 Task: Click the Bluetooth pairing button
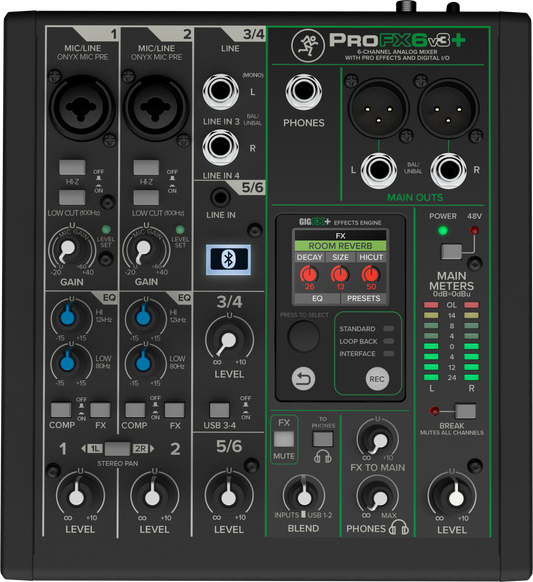point(228,259)
